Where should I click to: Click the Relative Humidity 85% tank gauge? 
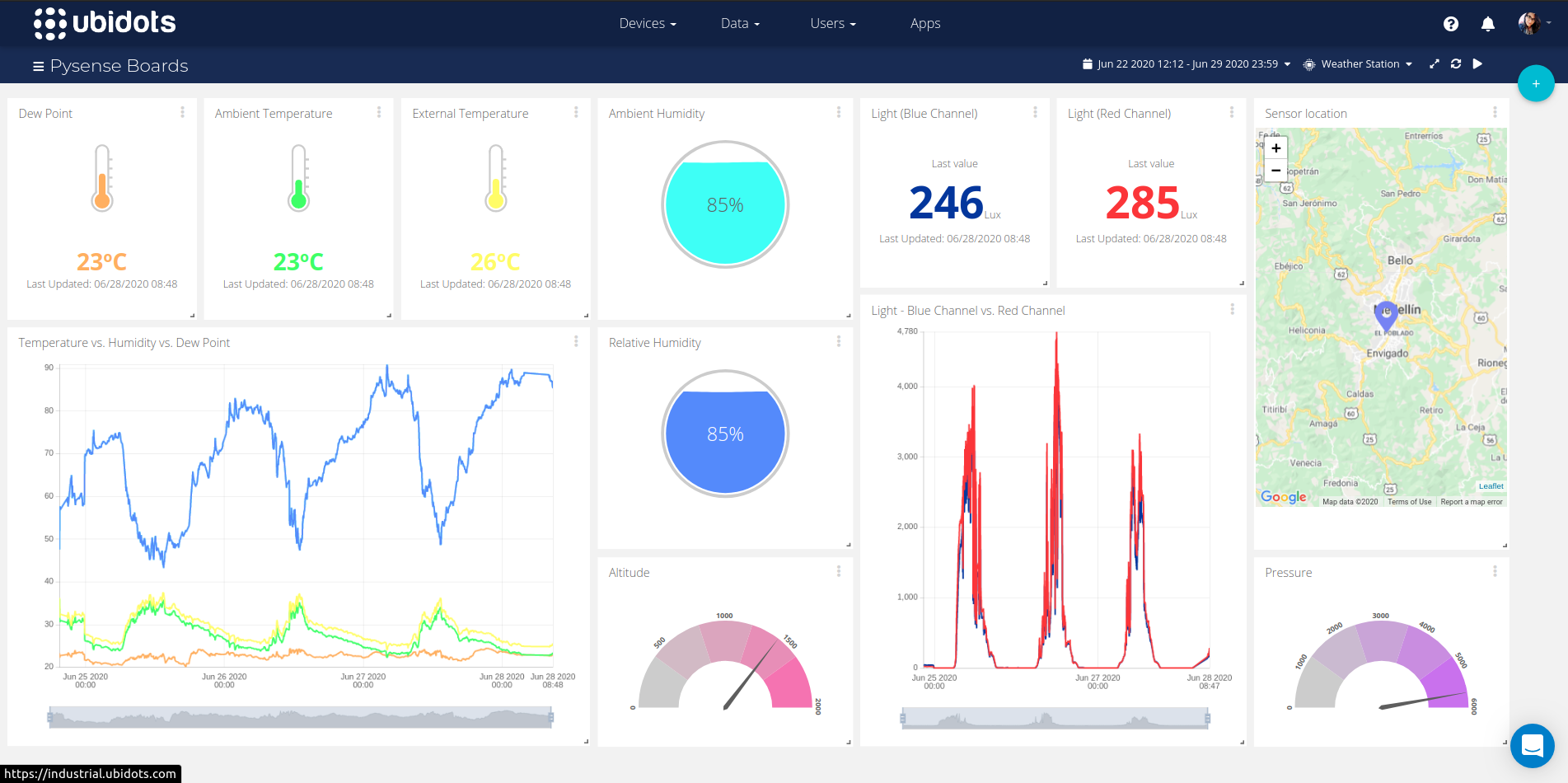point(725,434)
